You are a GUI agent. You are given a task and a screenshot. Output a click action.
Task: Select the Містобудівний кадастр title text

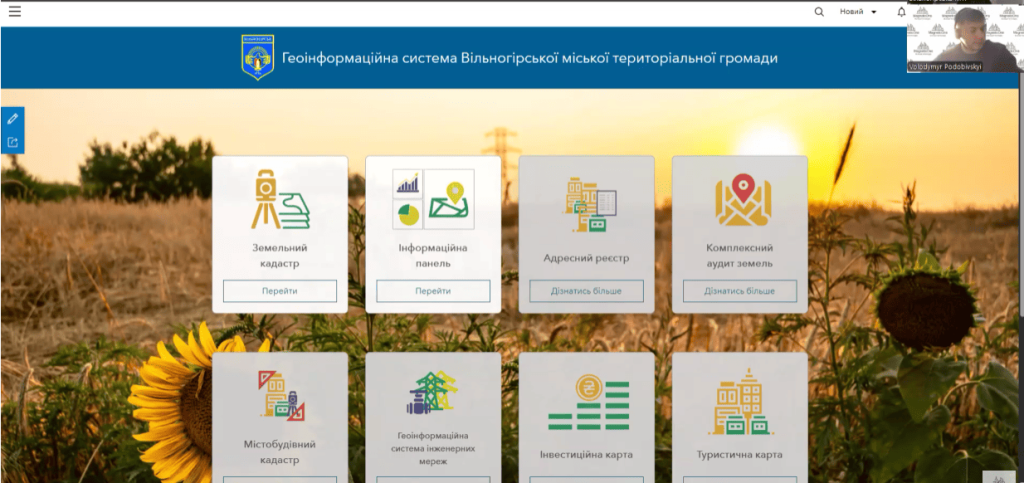[x=280, y=452]
